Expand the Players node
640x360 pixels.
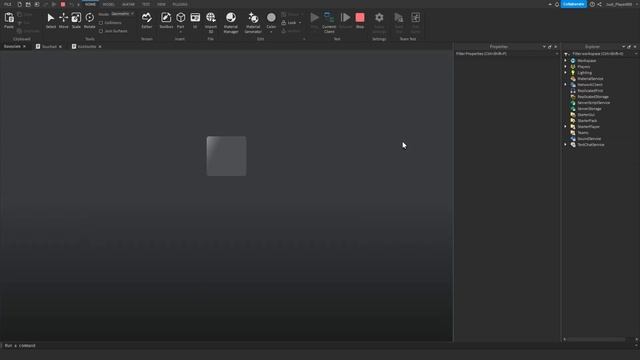566,67
